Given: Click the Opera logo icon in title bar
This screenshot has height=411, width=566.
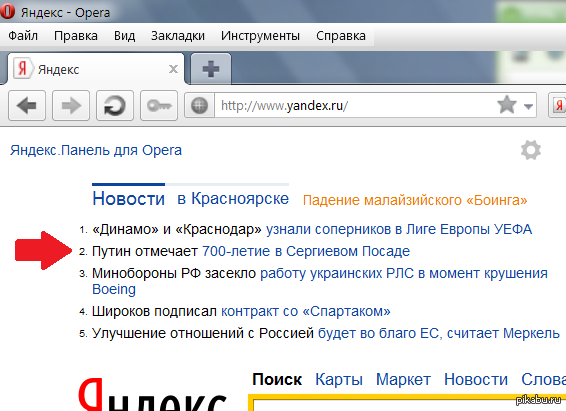Looking at the screenshot, I should point(7,11).
